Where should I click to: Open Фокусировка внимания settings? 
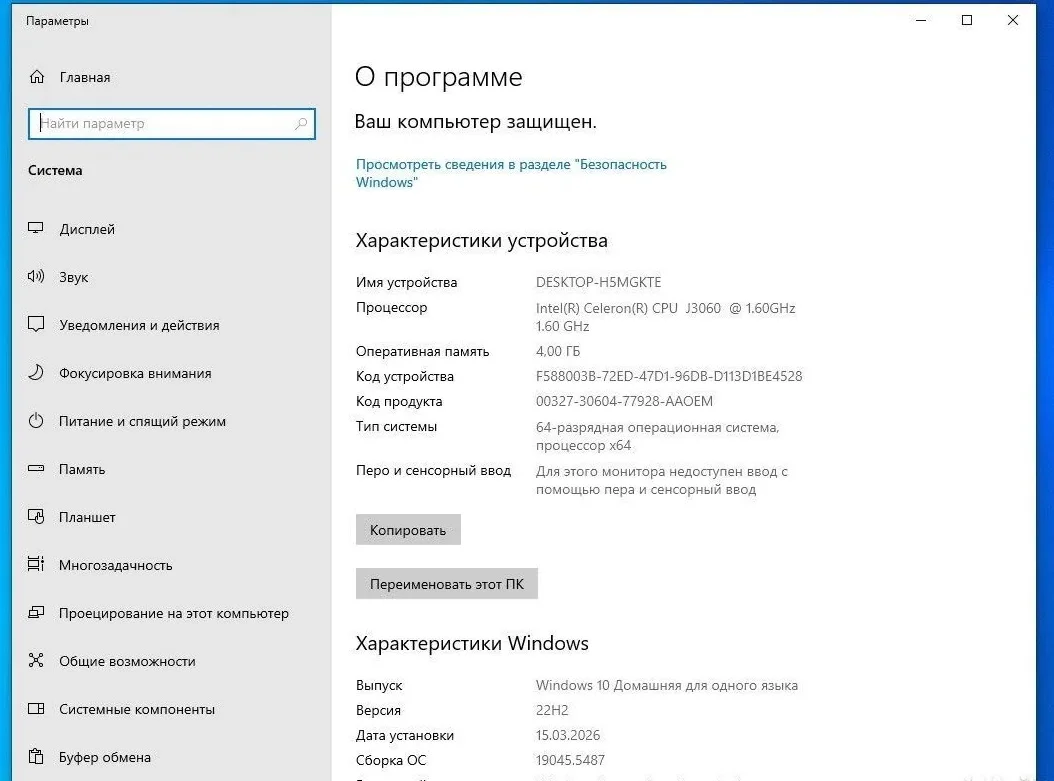pyautogui.click(x=171, y=373)
